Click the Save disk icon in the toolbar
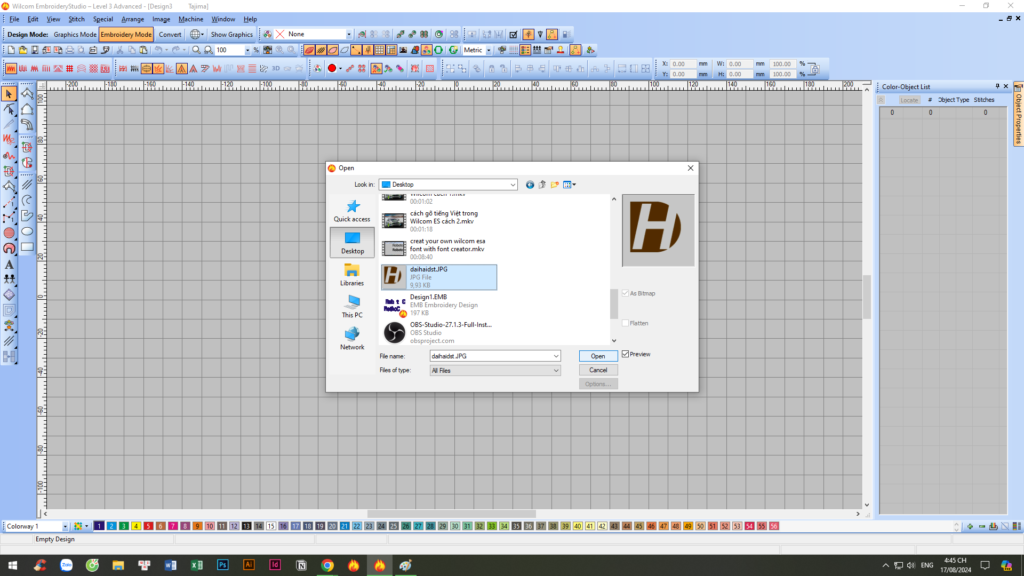The width and height of the screenshot is (1024, 576). [x=35, y=50]
